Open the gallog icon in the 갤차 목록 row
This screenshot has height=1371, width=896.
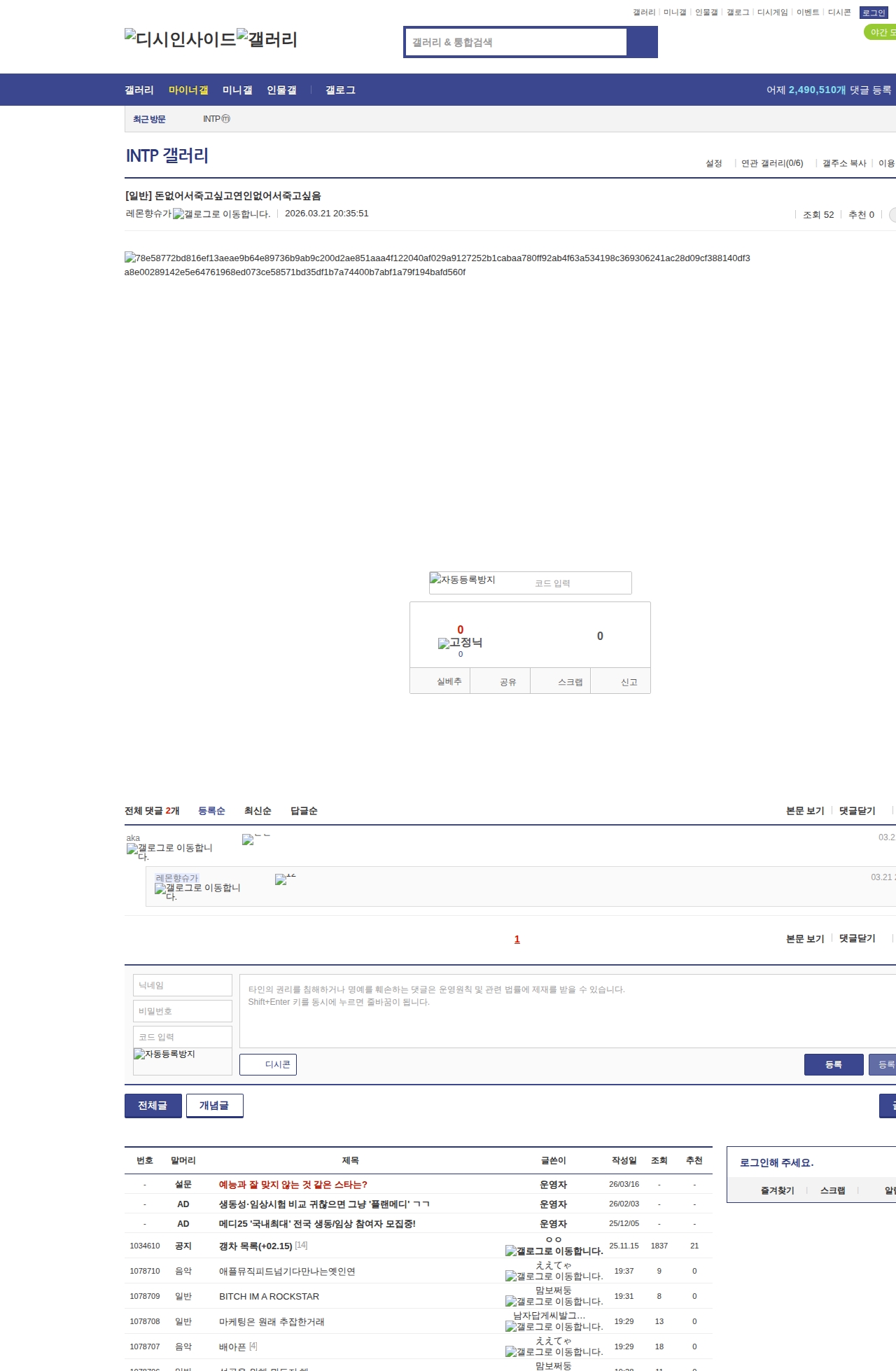[x=554, y=1251]
